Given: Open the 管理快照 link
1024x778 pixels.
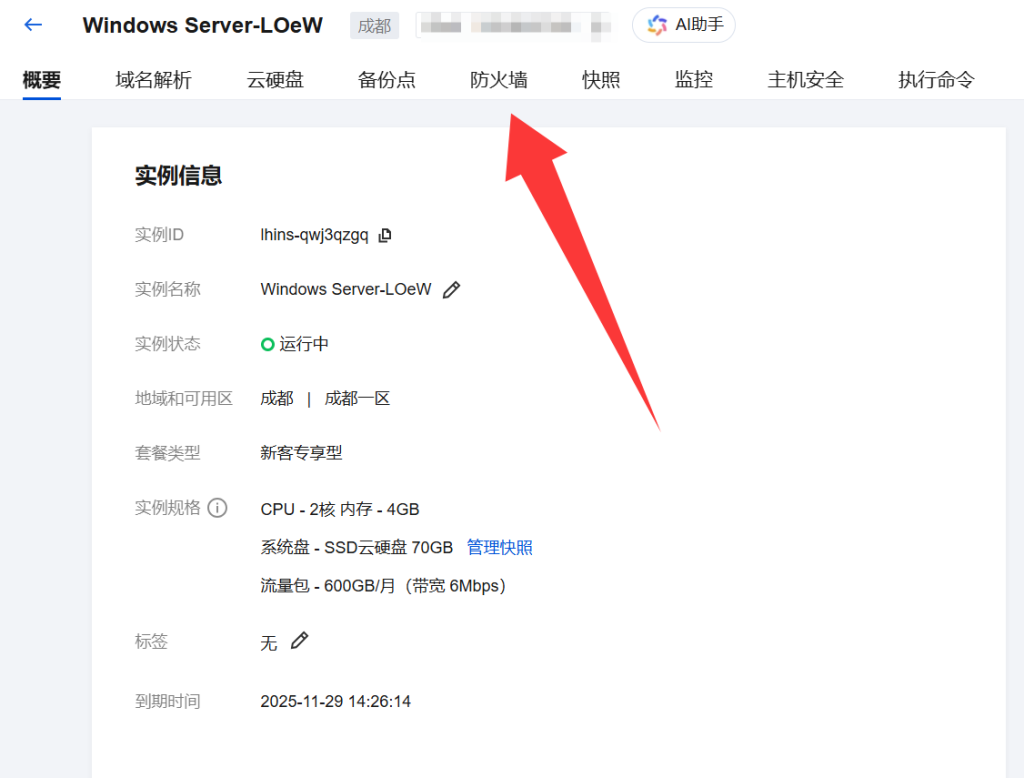Looking at the screenshot, I should pyautogui.click(x=499, y=547).
